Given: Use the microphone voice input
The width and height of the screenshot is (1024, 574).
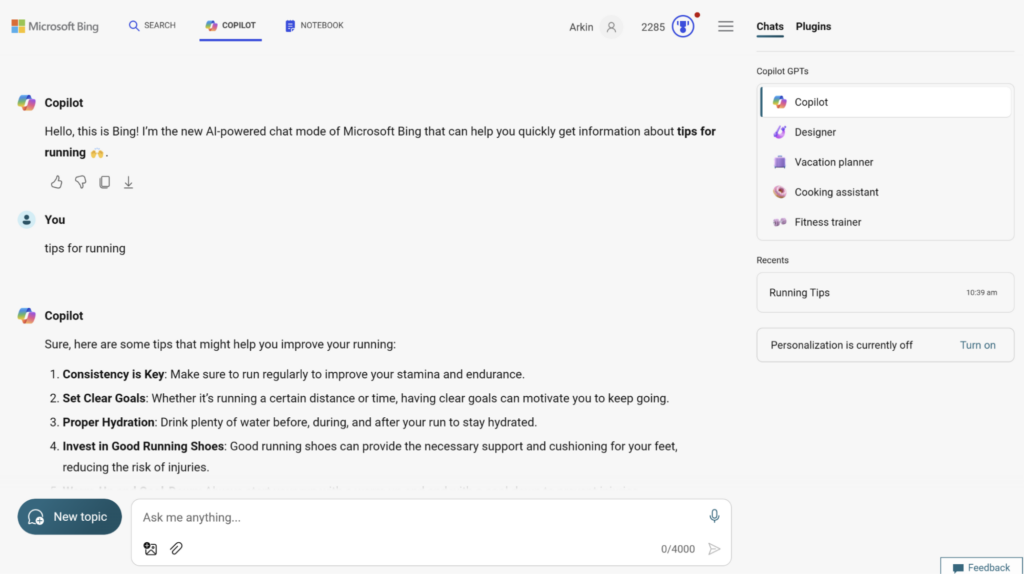Looking at the screenshot, I should (714, 516).
